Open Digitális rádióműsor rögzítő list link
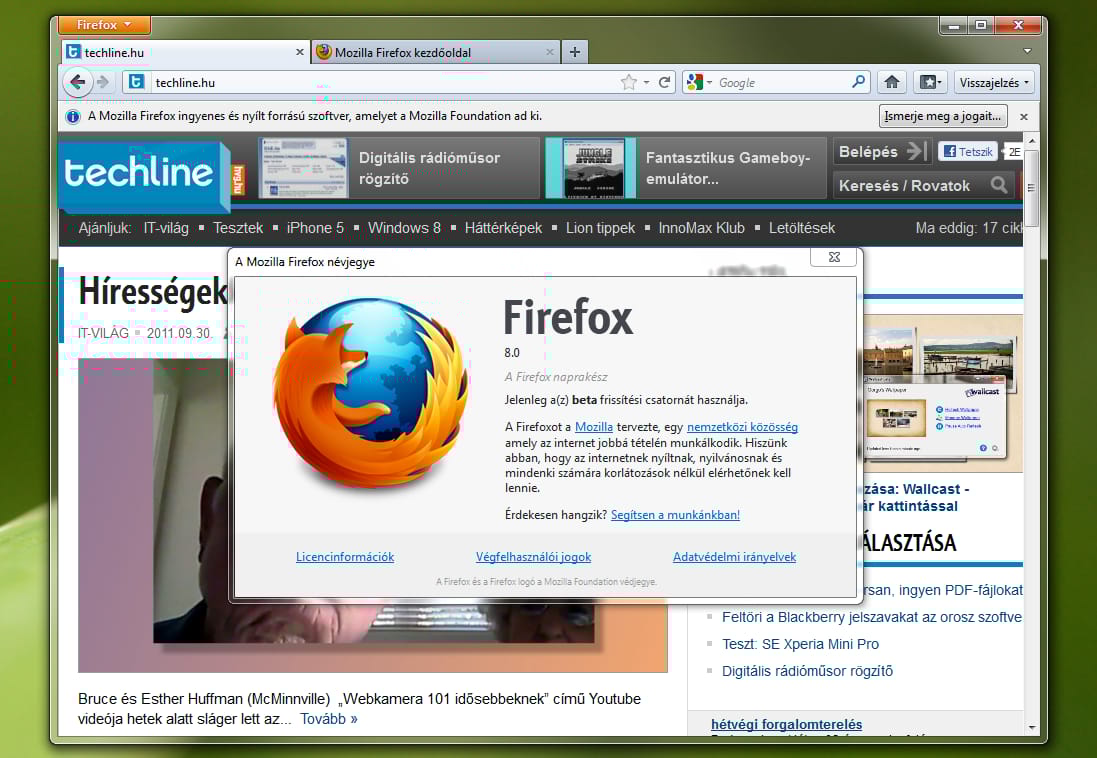This screenshot has height=758, width=1097. pos(807,671)
